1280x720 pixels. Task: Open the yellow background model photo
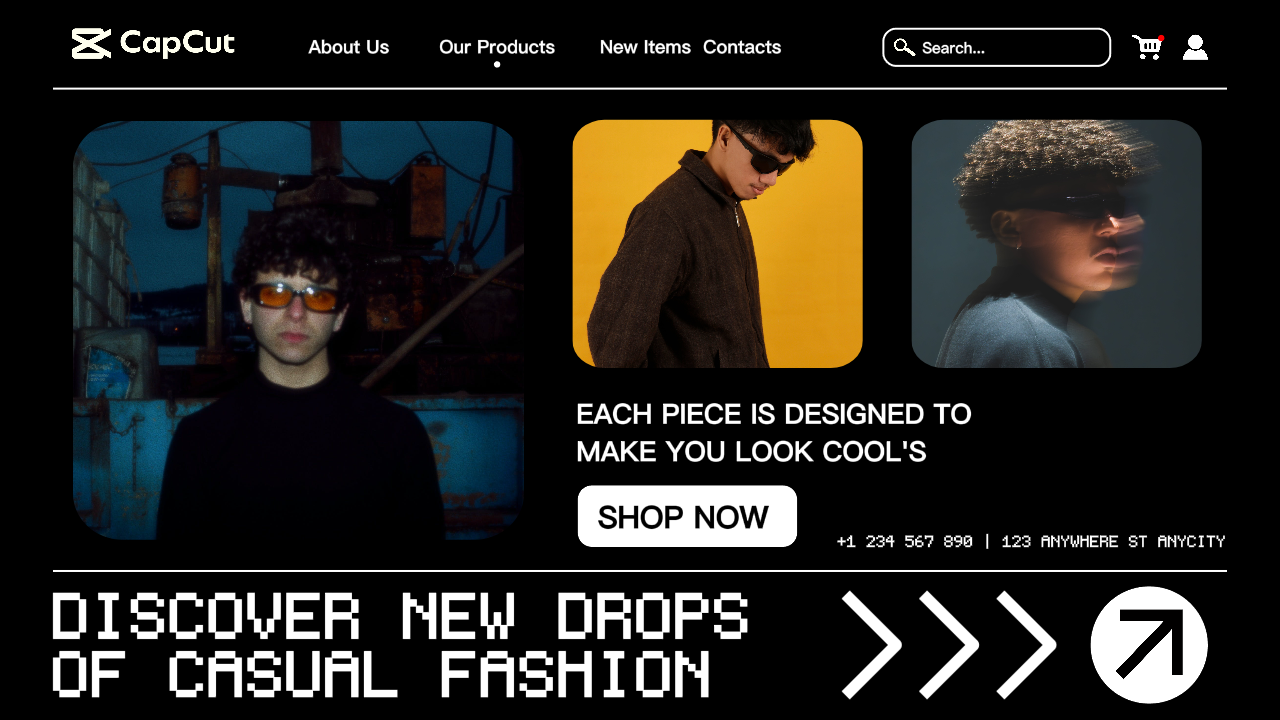717,244
